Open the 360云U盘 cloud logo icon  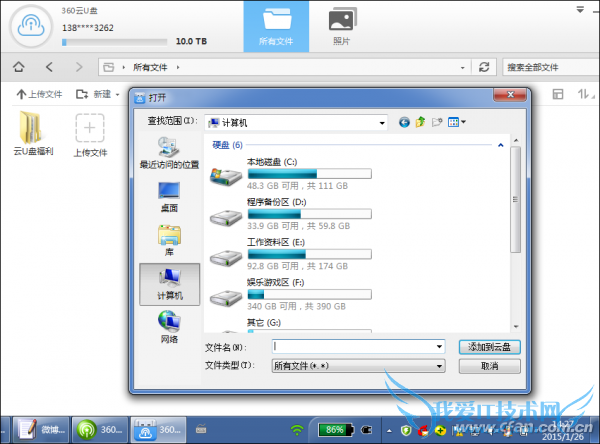click(x=31, y=26)
